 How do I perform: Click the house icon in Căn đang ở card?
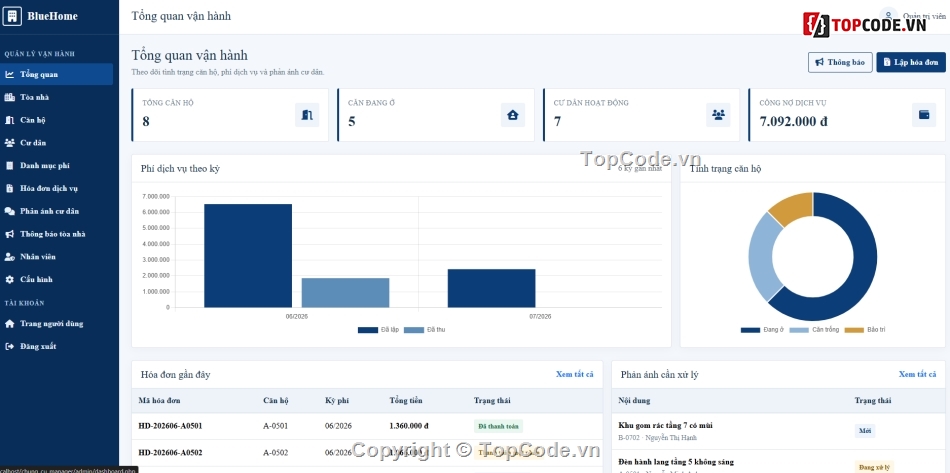513,115
